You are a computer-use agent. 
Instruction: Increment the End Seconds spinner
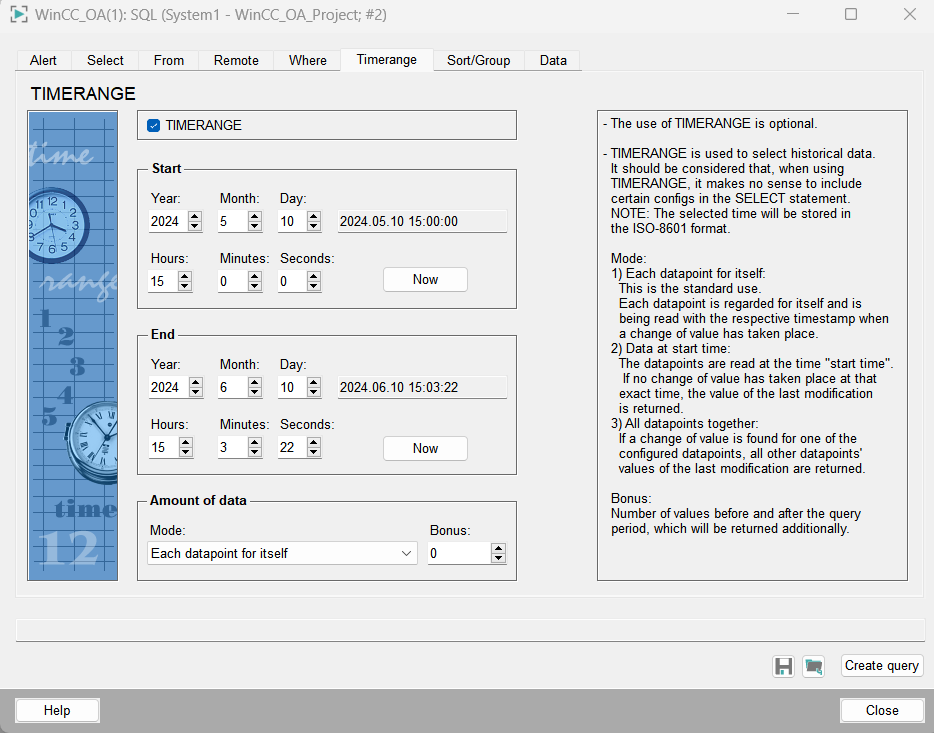(x=314, y=442)
